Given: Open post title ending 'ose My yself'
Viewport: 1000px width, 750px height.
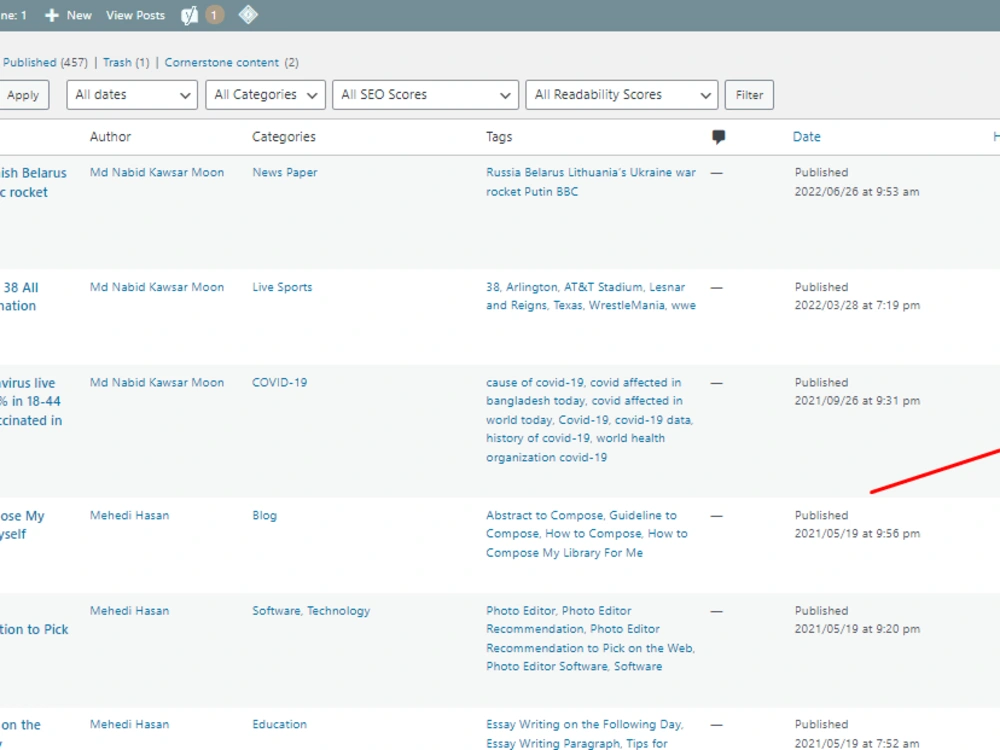Looking at the screenshot, I should pyautogui.click(x=22, y=525).
